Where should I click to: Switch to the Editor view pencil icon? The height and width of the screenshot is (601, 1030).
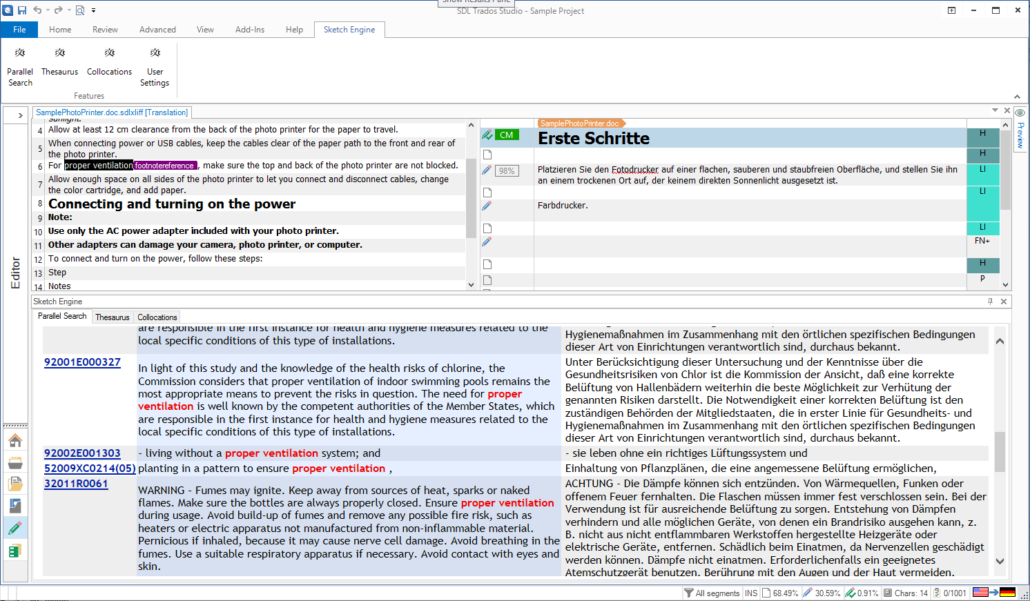pyautogui.click(x=15, y=529)
